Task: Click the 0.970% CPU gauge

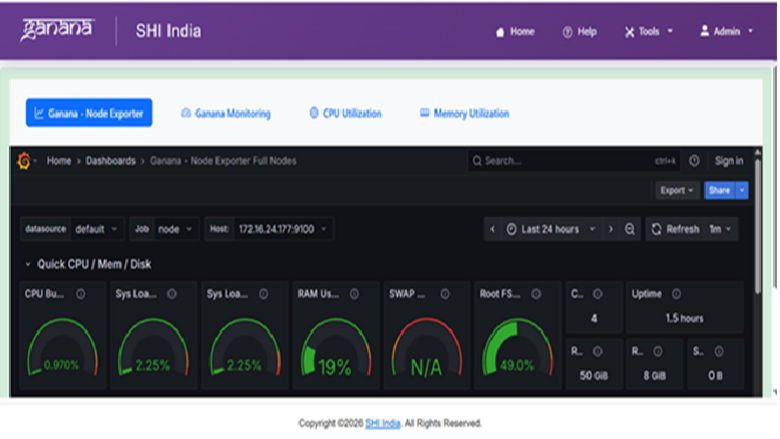Action: coord(62,348)
